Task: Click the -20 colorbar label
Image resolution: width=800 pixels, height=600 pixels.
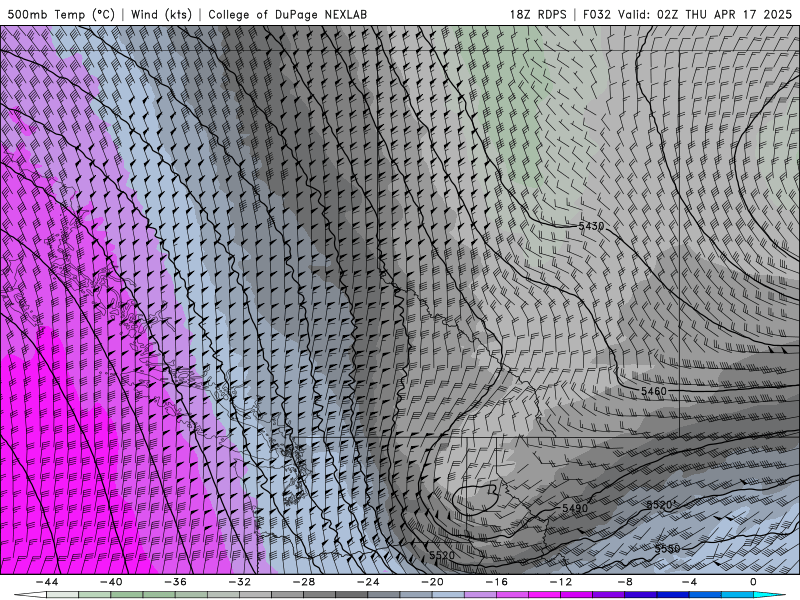Action: (x=433, y=582)
